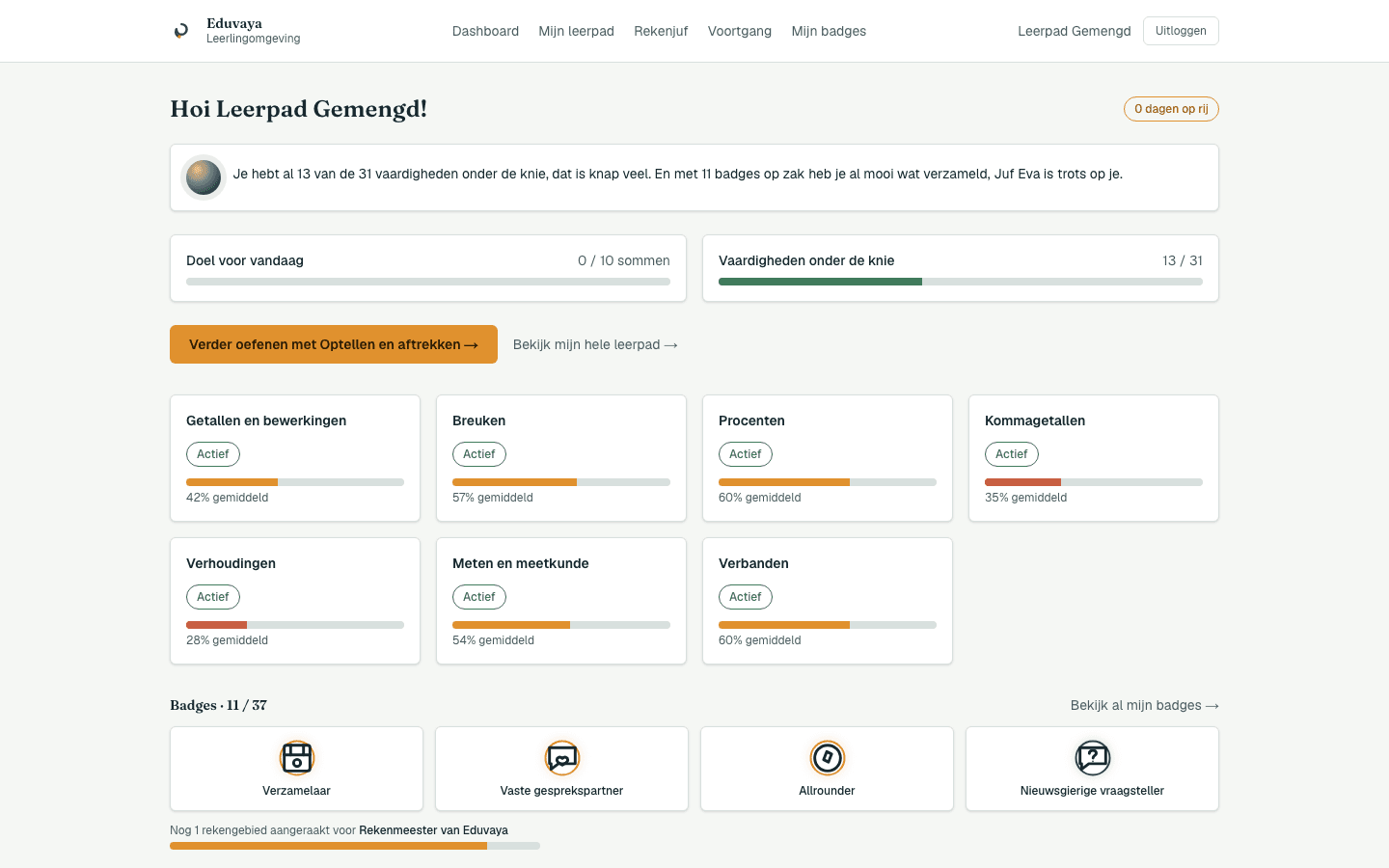Screen dimensions: 1389x868
Task: Open the Rekenjuf menu item
Action: [661, 31]
